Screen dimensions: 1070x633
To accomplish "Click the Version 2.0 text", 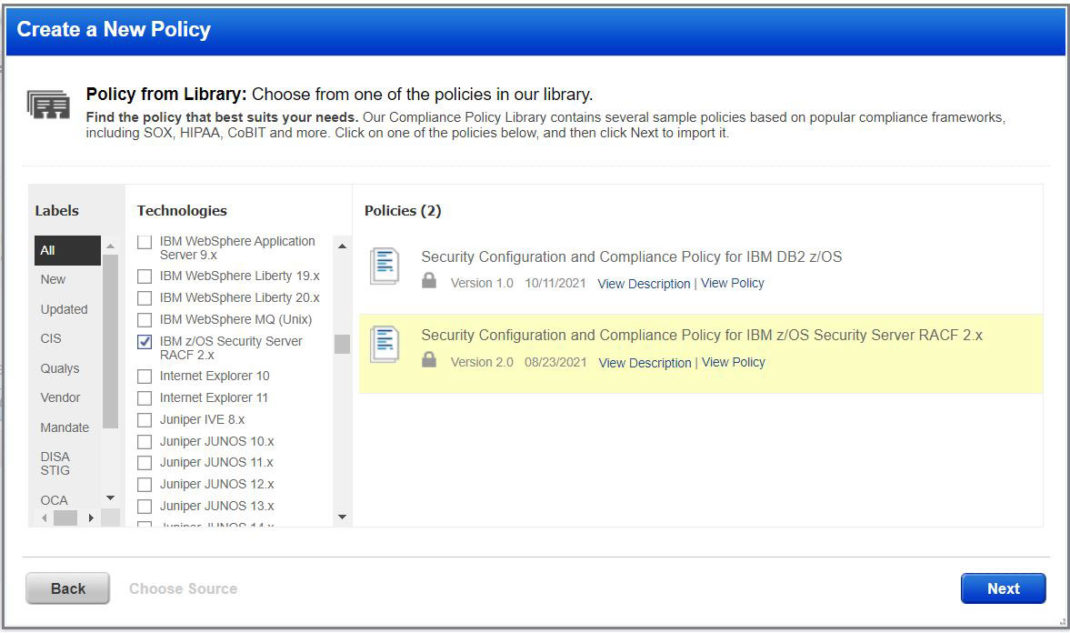I will (482, 362).
